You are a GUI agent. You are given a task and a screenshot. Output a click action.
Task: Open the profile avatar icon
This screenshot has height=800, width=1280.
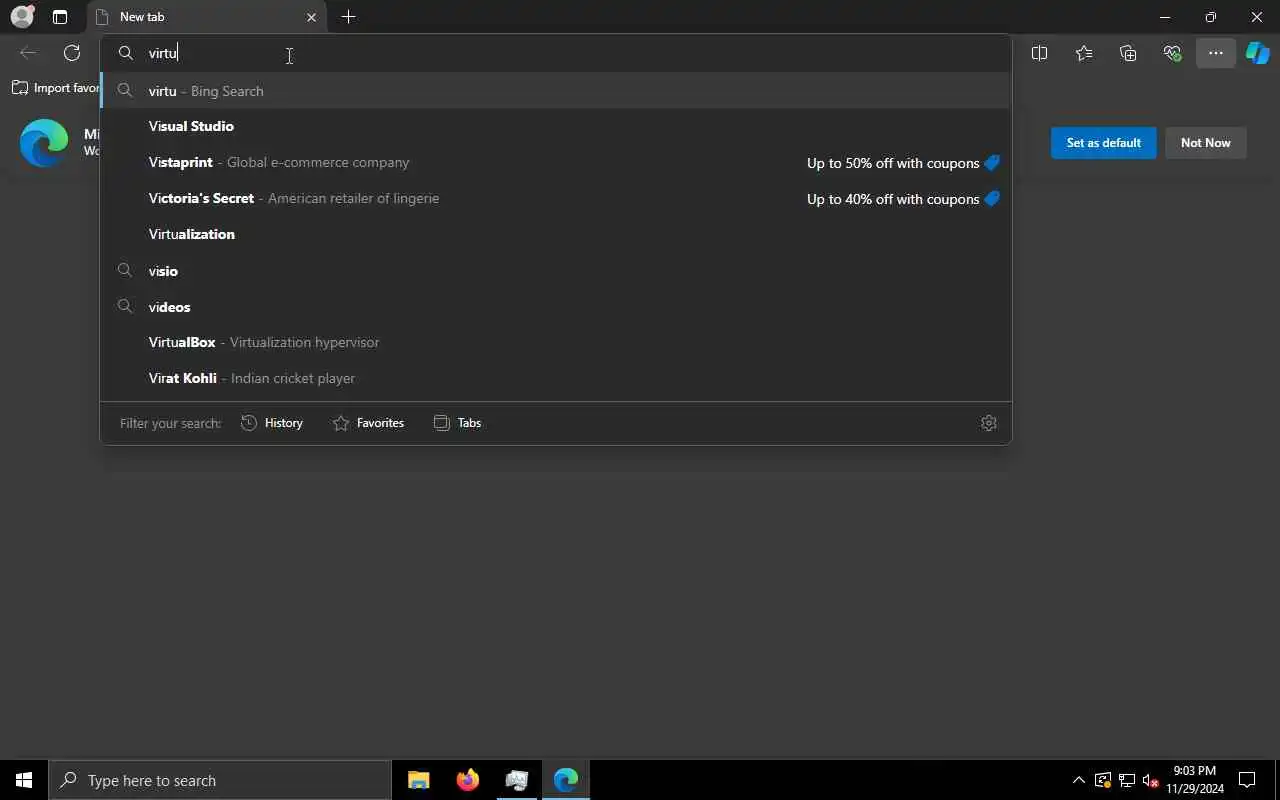[22, 17]
